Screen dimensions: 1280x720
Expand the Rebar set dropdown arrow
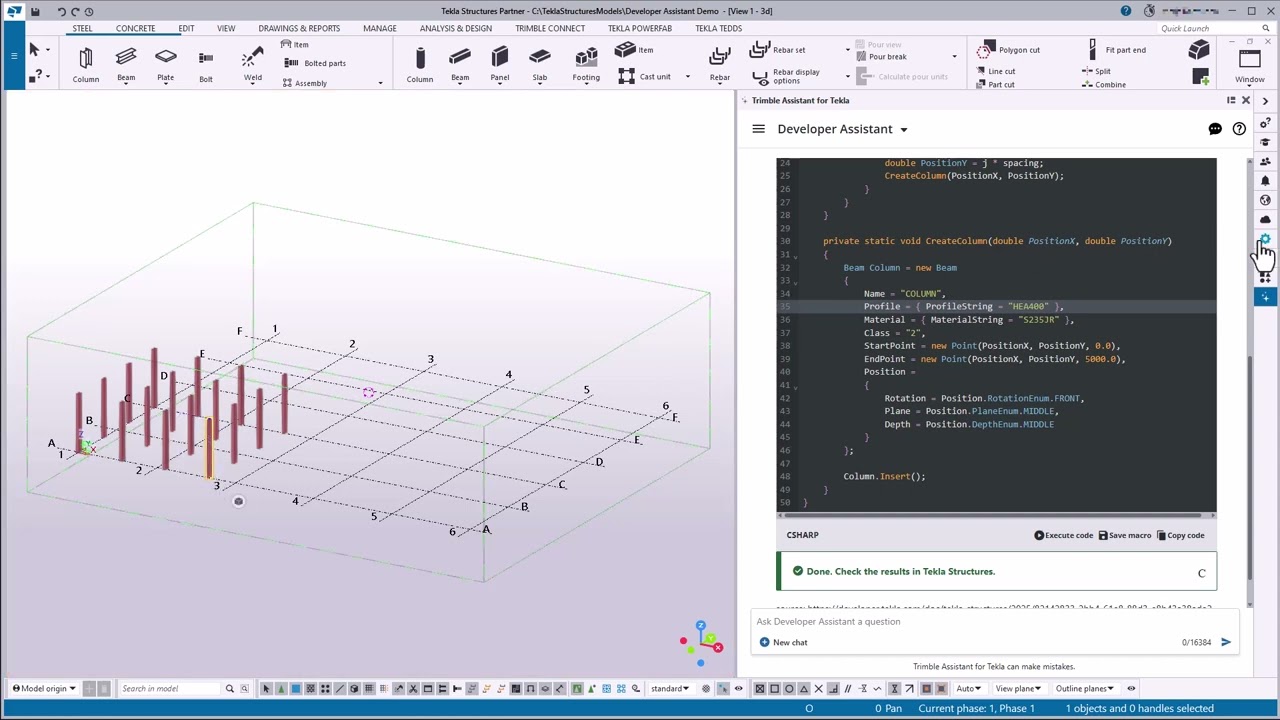coord(847,50)
